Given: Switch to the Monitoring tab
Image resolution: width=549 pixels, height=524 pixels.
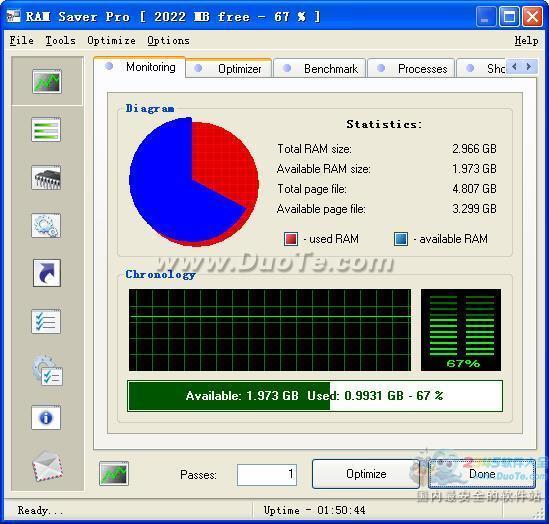Looking at the screenshot, I should tap(139, 67).
